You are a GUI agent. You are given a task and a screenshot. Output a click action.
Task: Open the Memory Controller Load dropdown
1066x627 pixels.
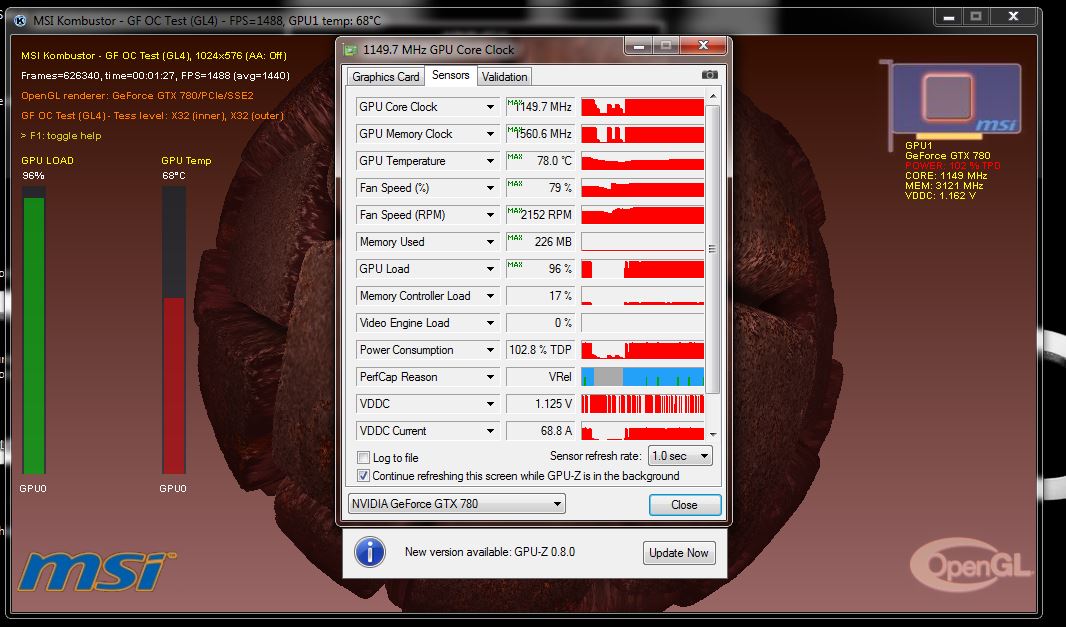coord(489,296)
